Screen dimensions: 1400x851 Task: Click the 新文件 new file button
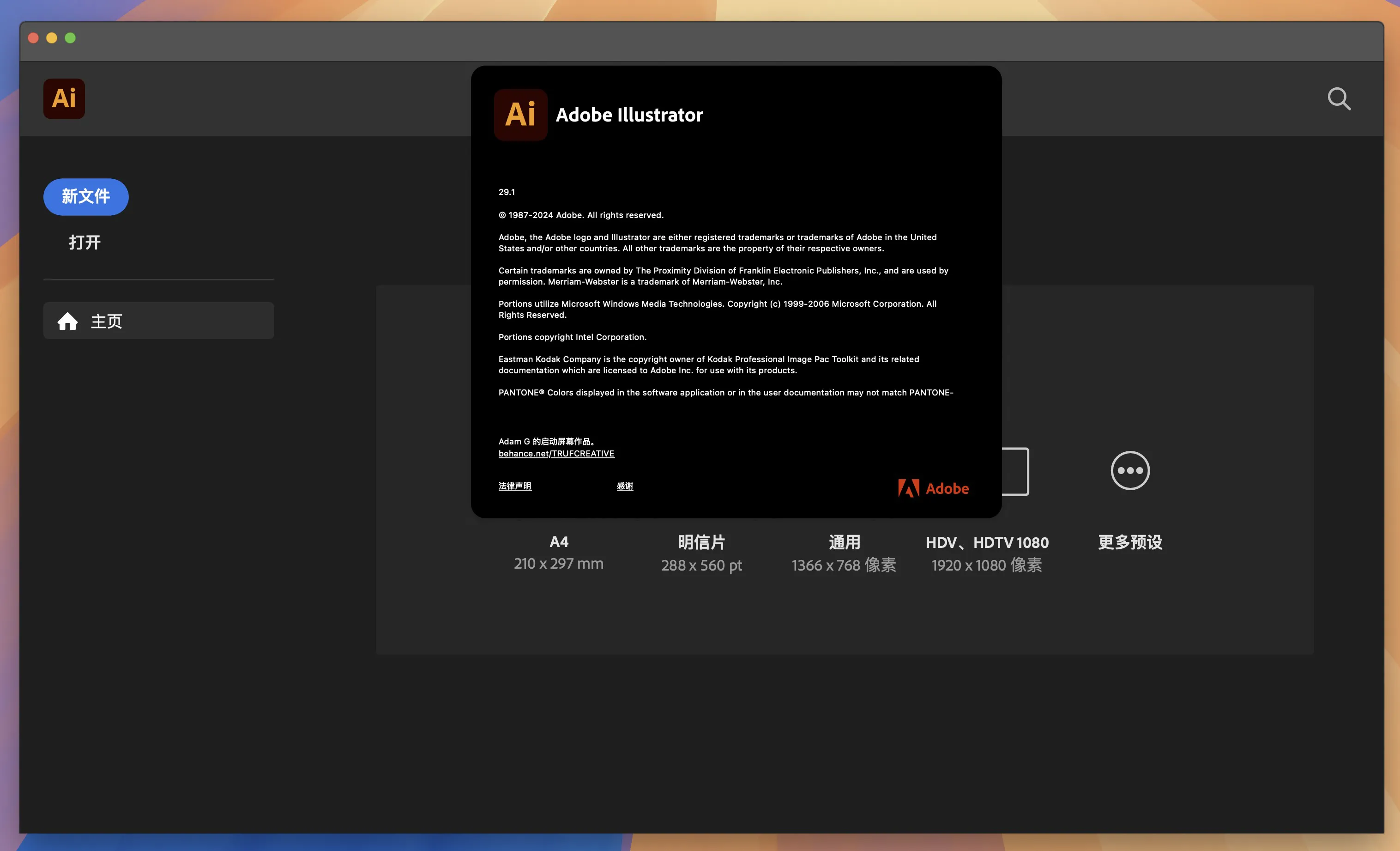(86, 197)
